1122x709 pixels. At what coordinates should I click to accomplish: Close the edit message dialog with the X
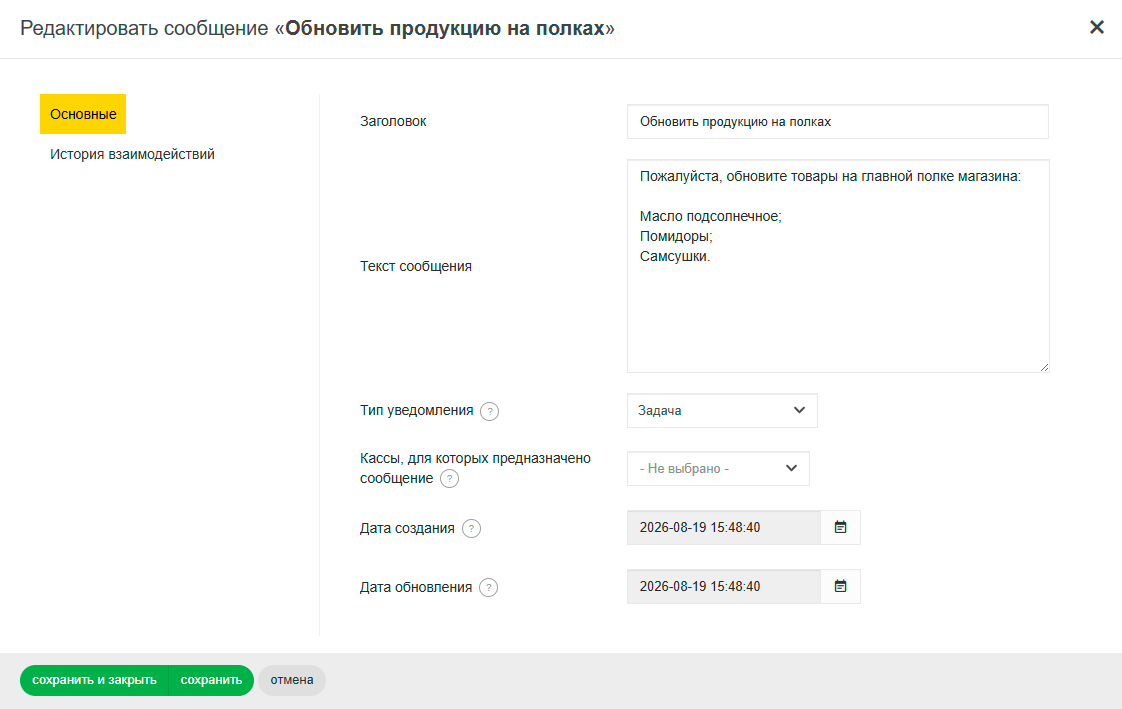tap(1096, 27)
